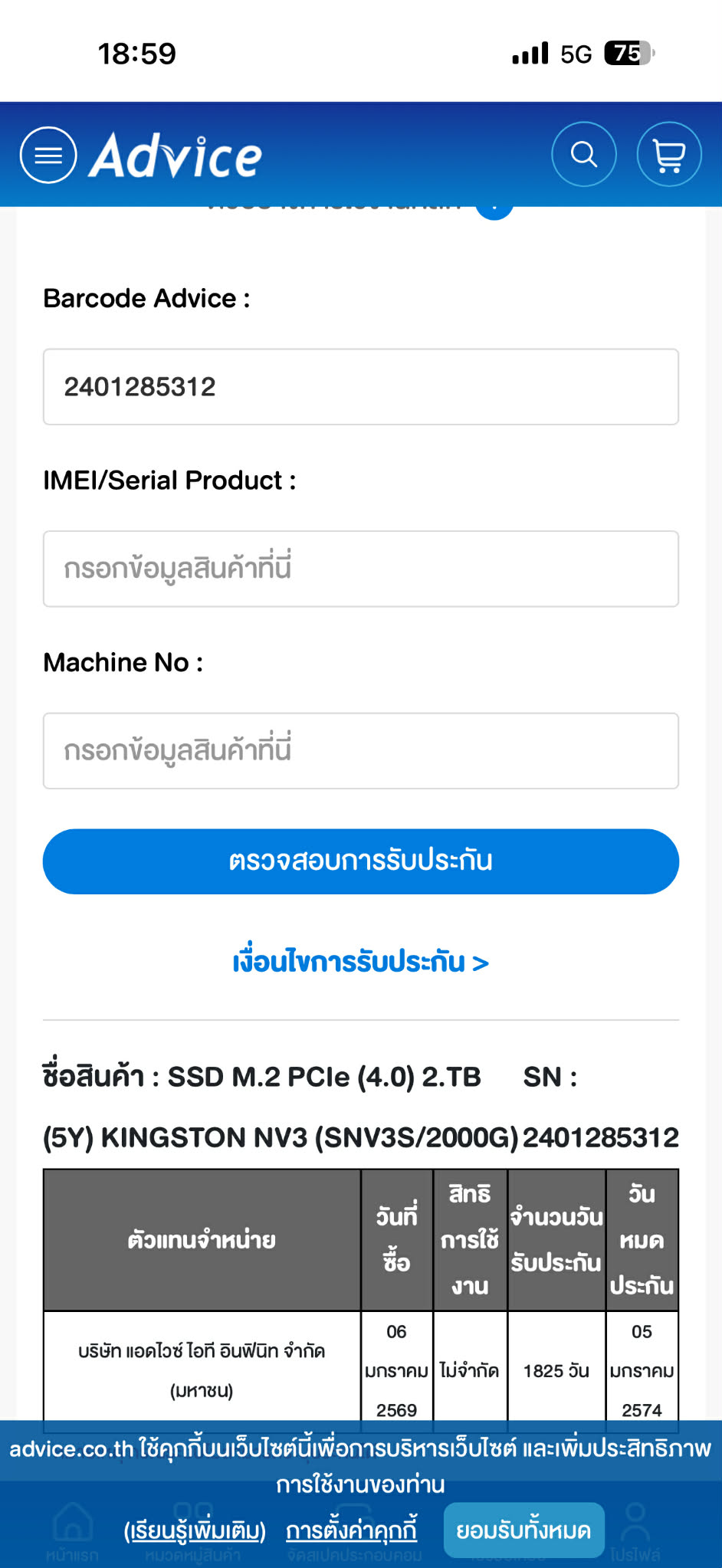The height and width of the screenshot is (1568, 722).
Task: Follow the เรียนรู้เพิ่มเติม cookie link
Action: coord(195,1531)
